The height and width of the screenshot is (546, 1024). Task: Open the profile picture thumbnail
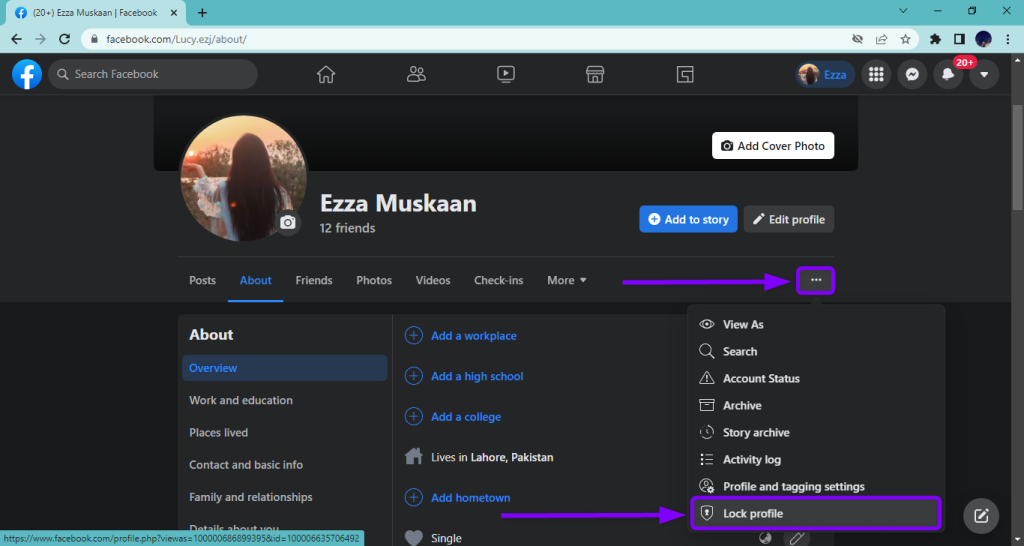point(243,178)
